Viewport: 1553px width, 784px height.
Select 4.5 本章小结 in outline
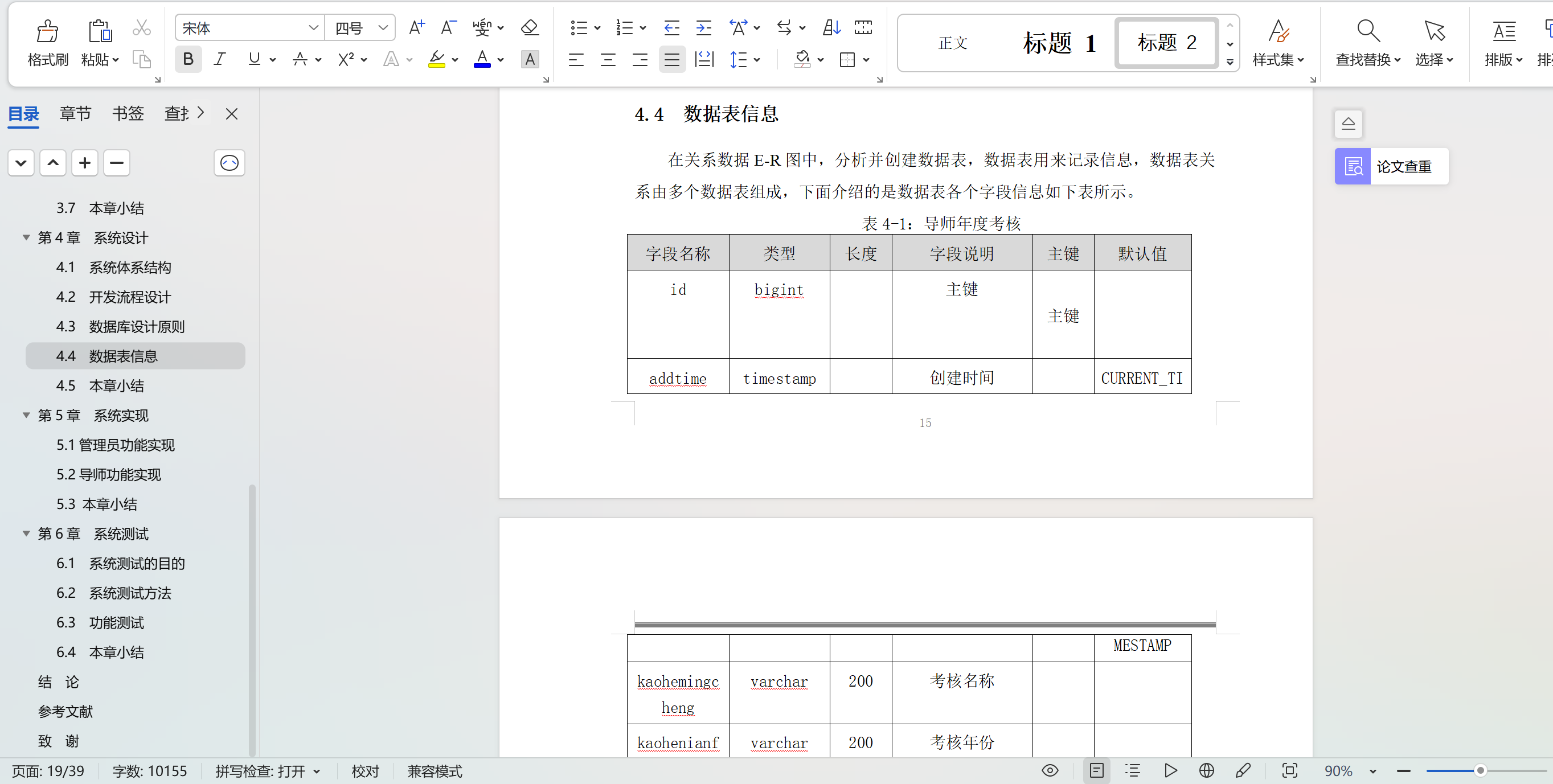pyautogui.click(x=100, y=385)
